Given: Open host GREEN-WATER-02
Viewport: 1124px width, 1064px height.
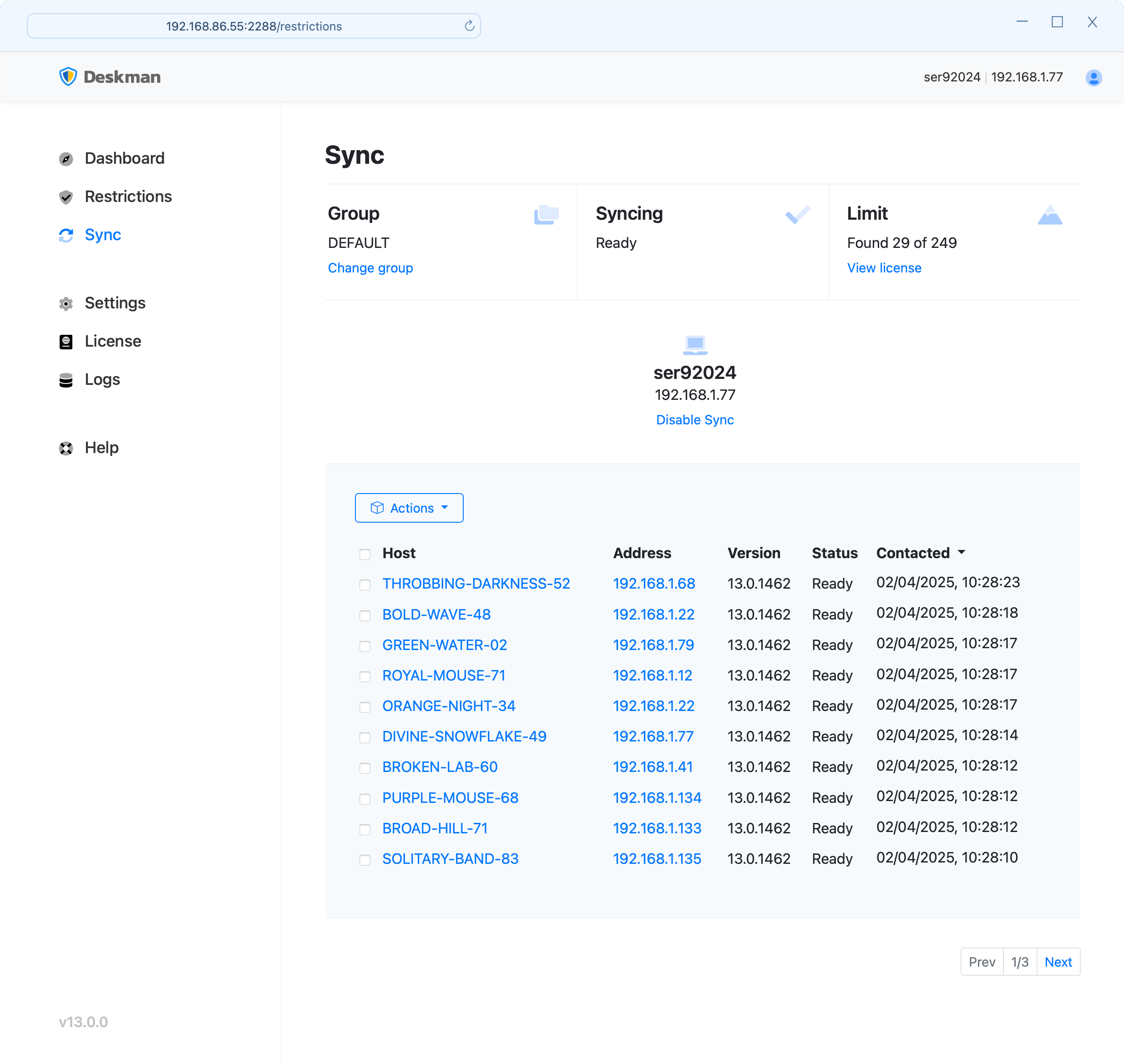Looking at the screenshot, I should (444, 645).
